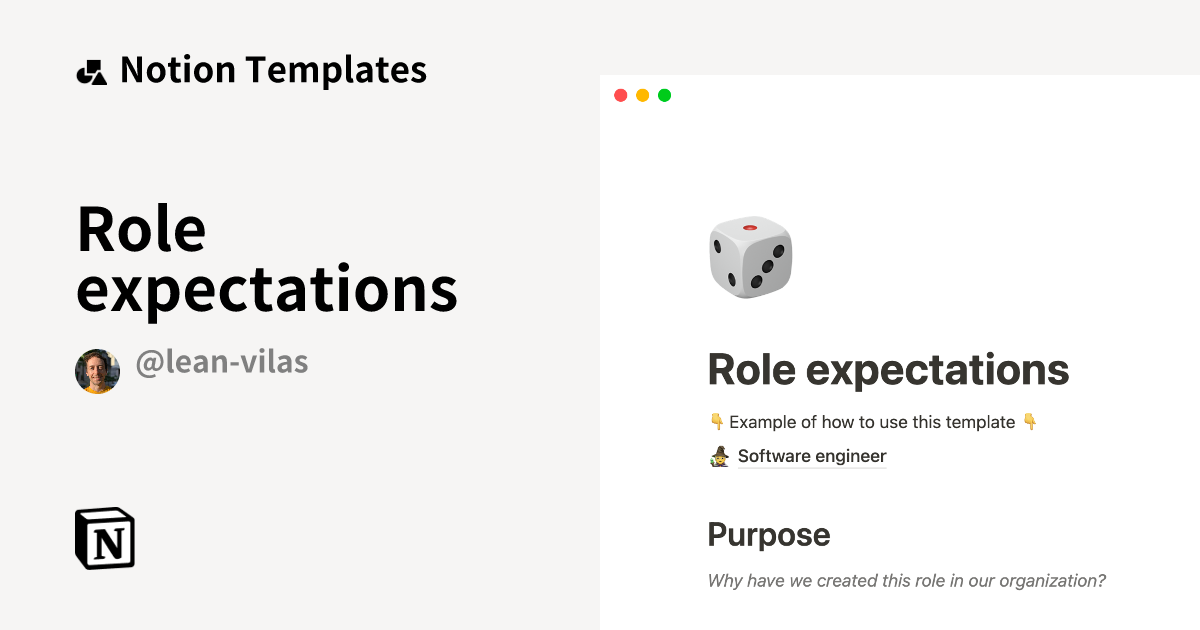Click the dice page icon
1200x630 pixels.
pyautogui.click(x=751, y=258)
